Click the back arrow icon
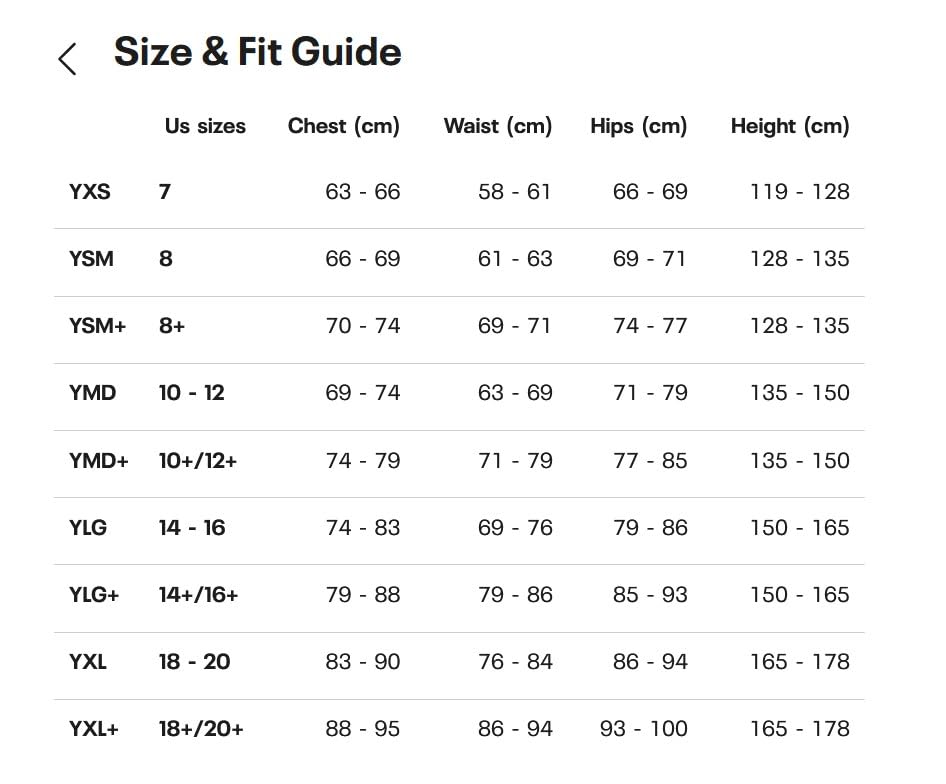Viewport: 946px width, 784px height. coord(67,59)
